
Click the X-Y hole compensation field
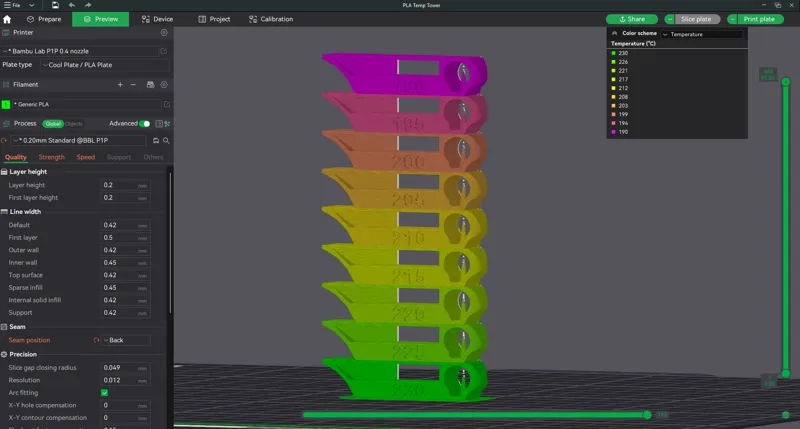point(126,406)
